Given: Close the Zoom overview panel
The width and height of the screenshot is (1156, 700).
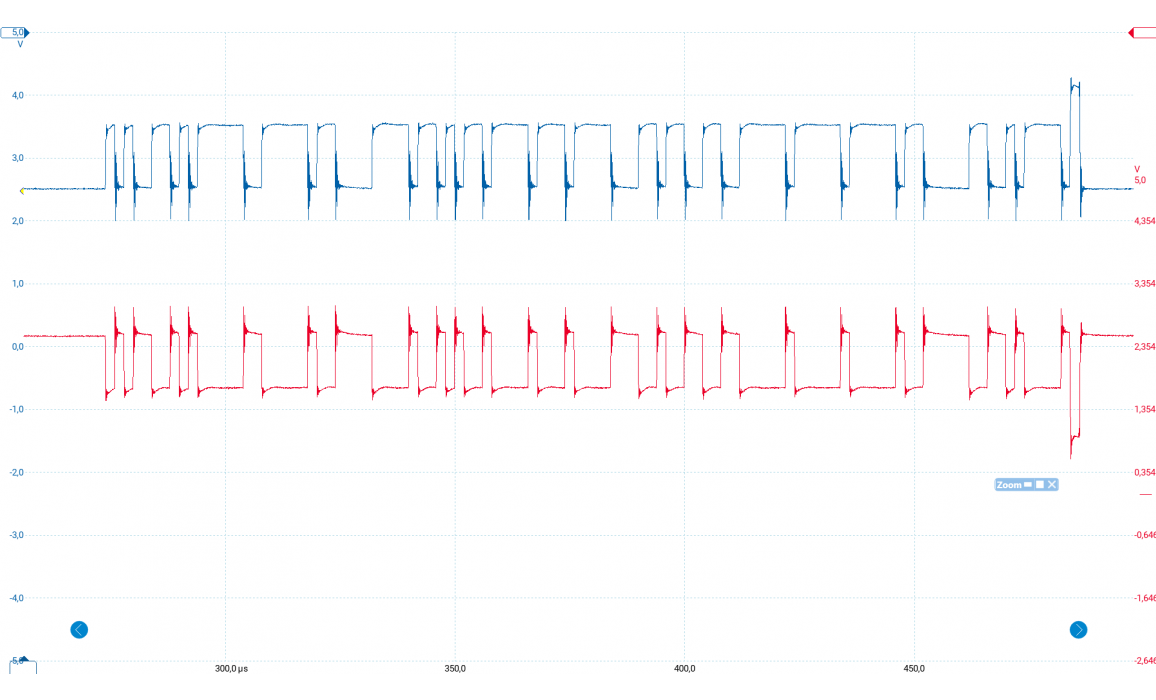Looking at the screenshot, I should click(1052, 484).
